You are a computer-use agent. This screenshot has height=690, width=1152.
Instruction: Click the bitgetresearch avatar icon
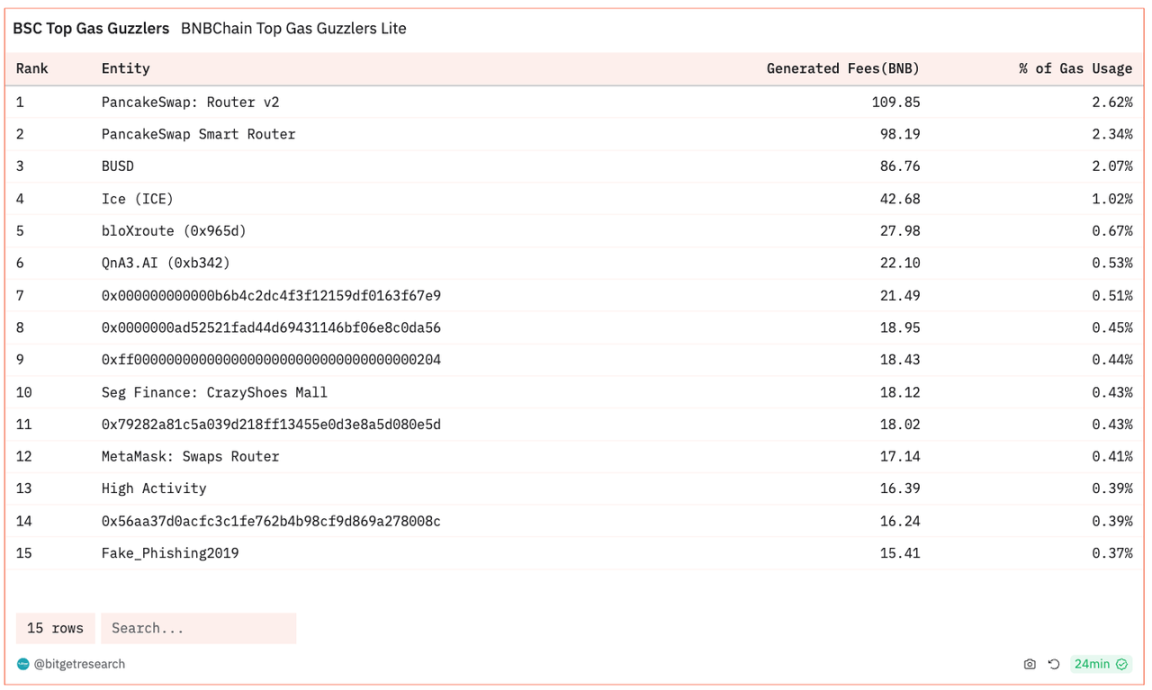pyautogui.click(x=23, y=664)
